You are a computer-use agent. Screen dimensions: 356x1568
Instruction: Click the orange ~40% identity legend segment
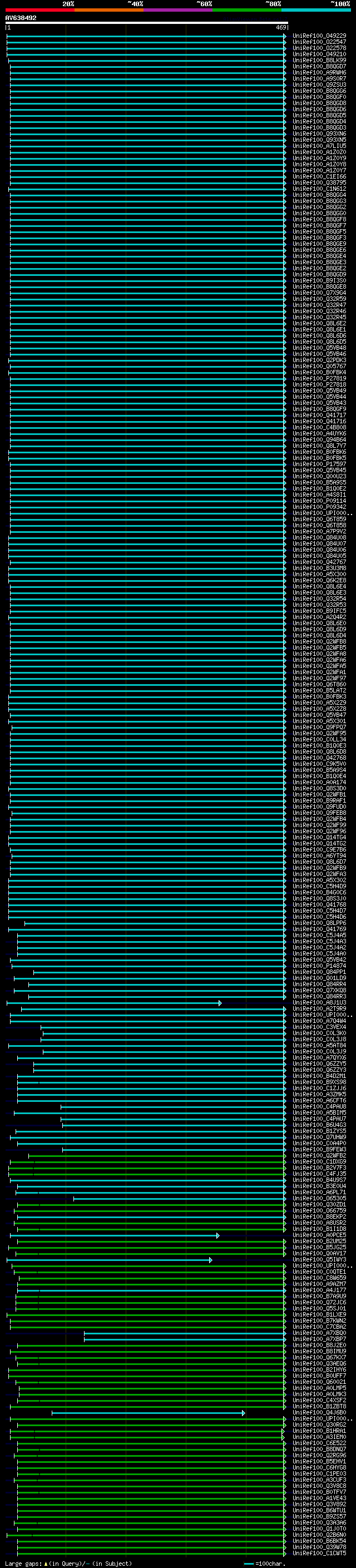(x=109, y=11)
